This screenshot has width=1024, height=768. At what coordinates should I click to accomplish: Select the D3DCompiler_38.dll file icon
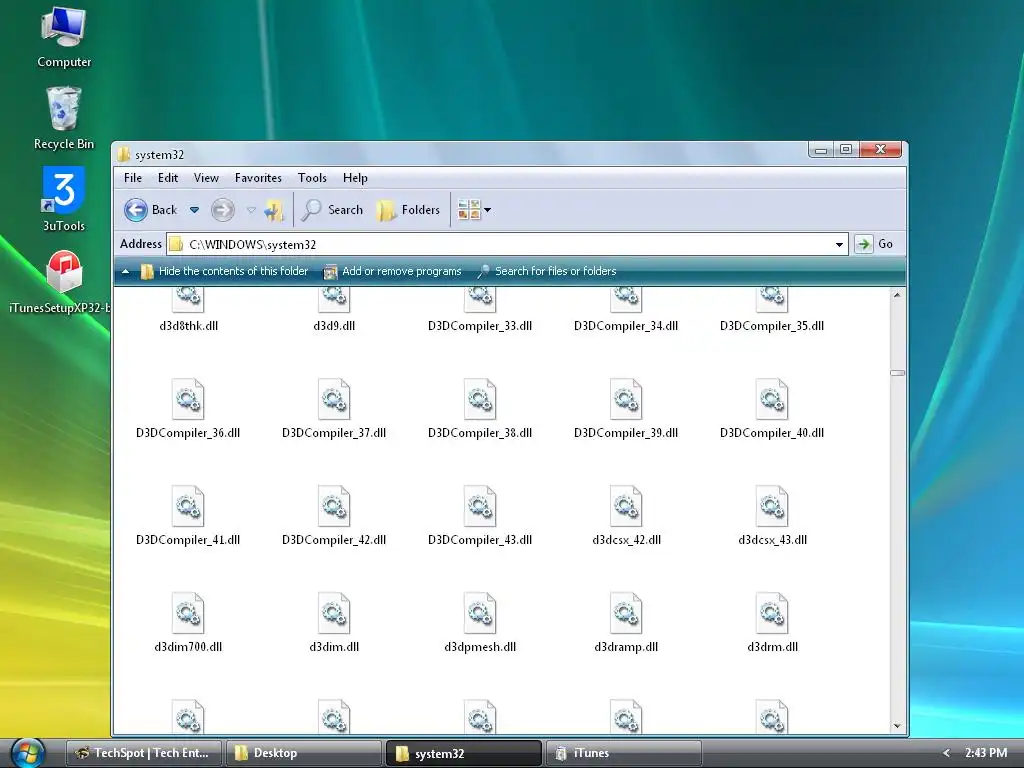tap(480, 399)
